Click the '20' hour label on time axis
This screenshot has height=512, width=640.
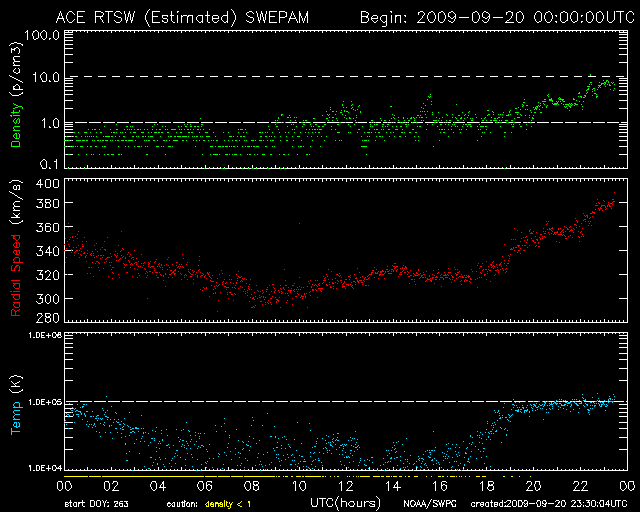(x=533, y=486)
